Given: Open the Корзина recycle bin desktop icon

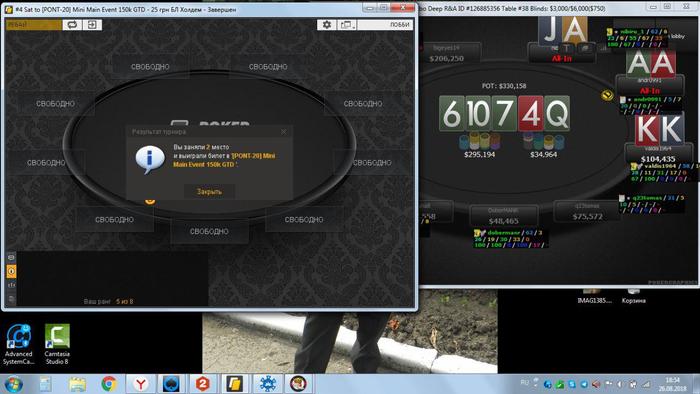Looking at the screenshot, I should point(633,297).
